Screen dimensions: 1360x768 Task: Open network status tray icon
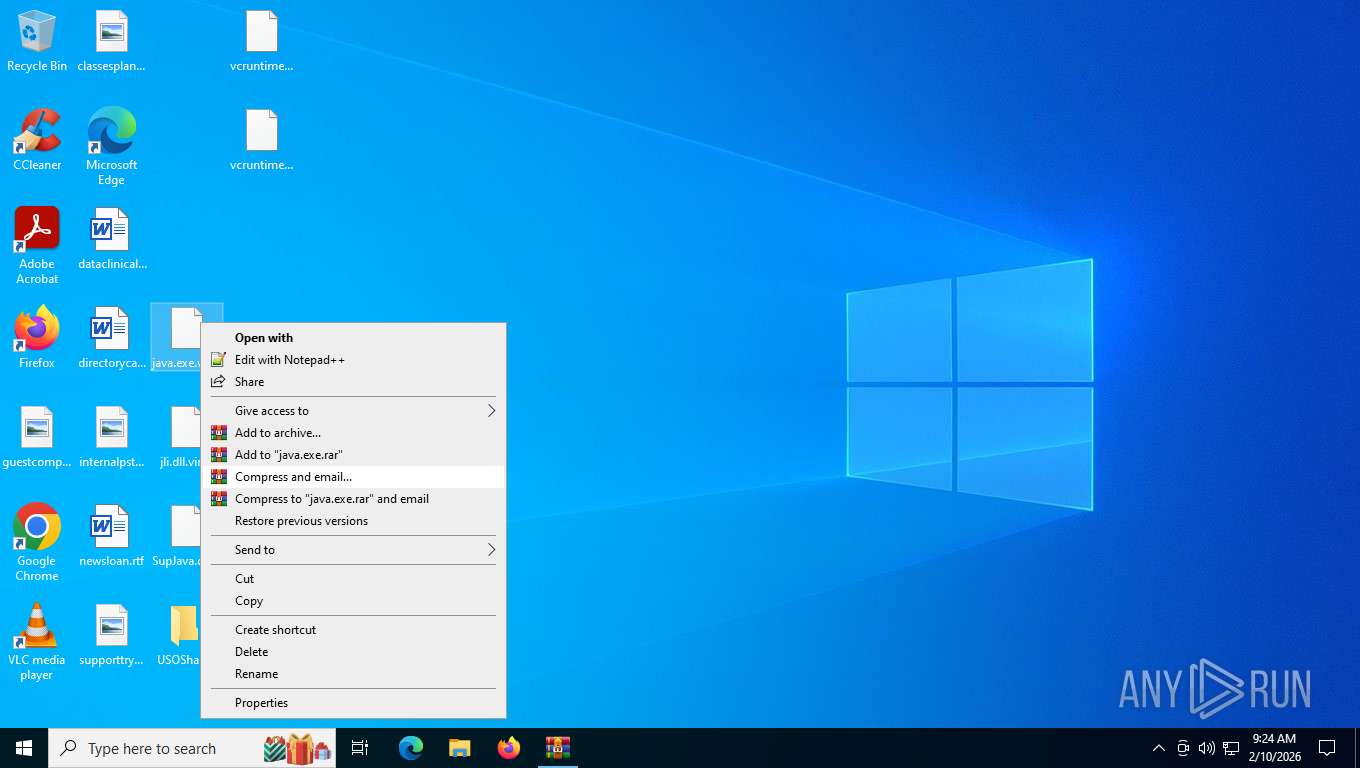[1231, 748]
